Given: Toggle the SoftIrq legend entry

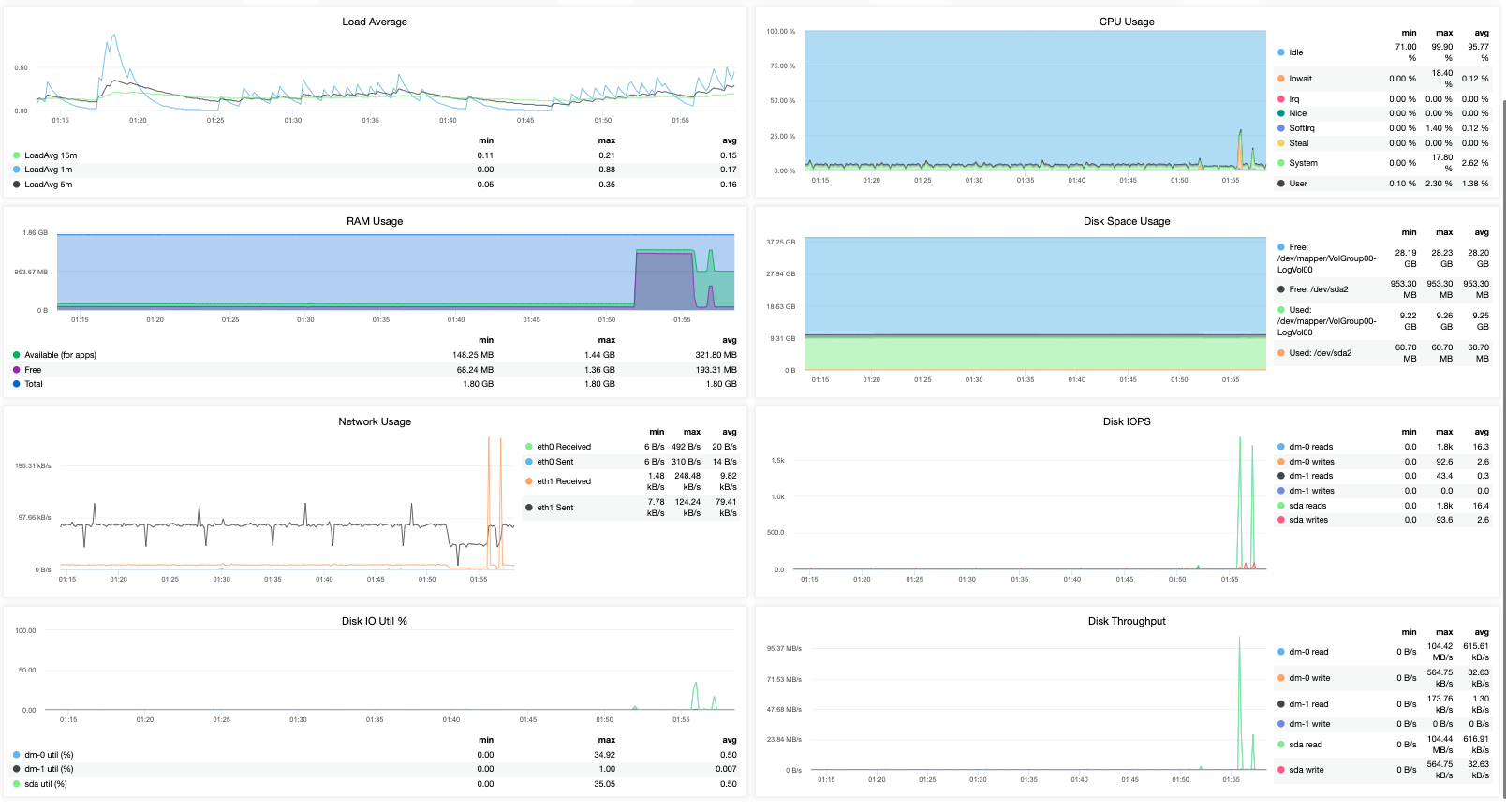Looking at the screenshot, I should pyautogui.click(x=1301, y=128).
